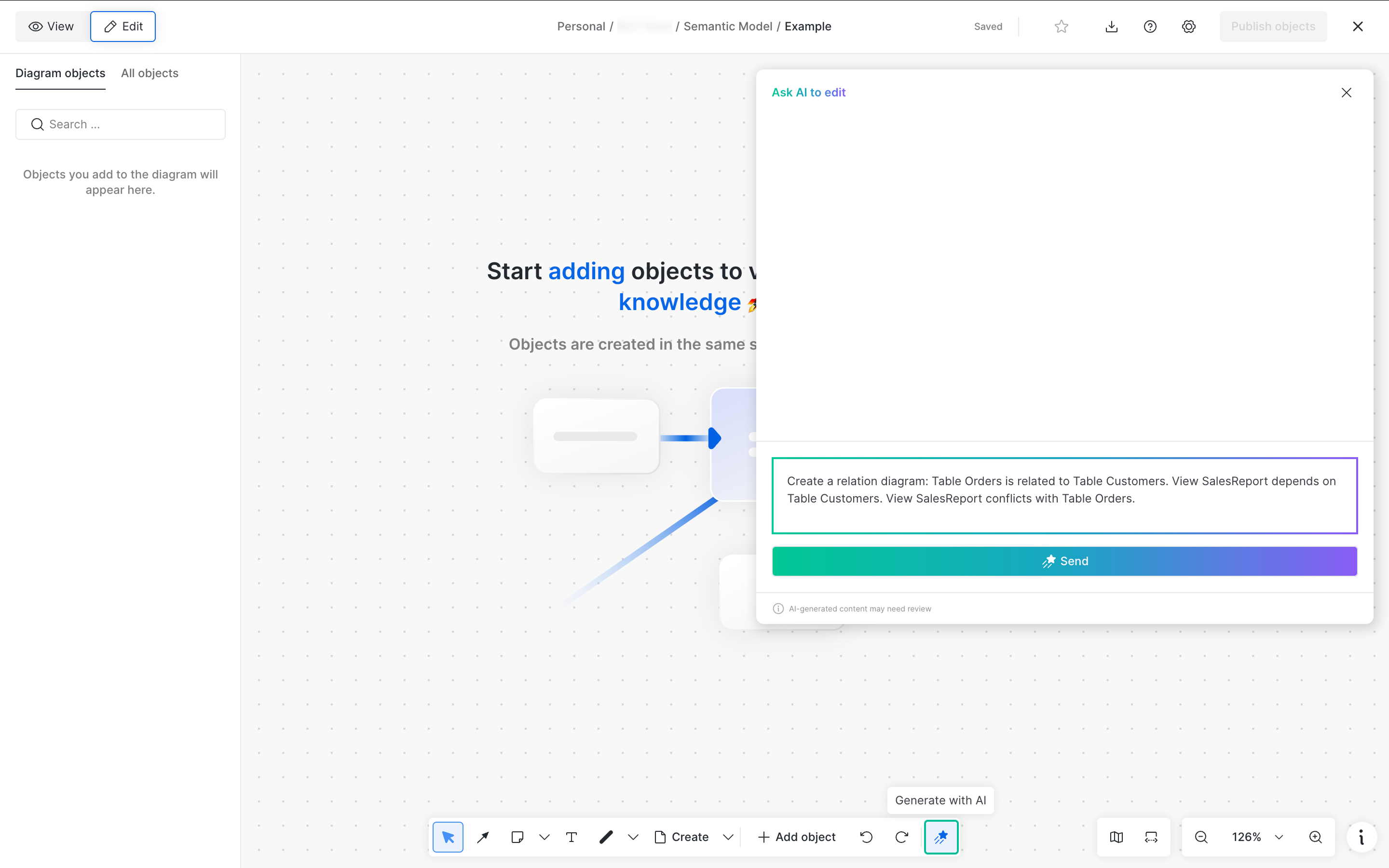Open diagram settings gear

pyautogui.click(x=1189, y=27)
